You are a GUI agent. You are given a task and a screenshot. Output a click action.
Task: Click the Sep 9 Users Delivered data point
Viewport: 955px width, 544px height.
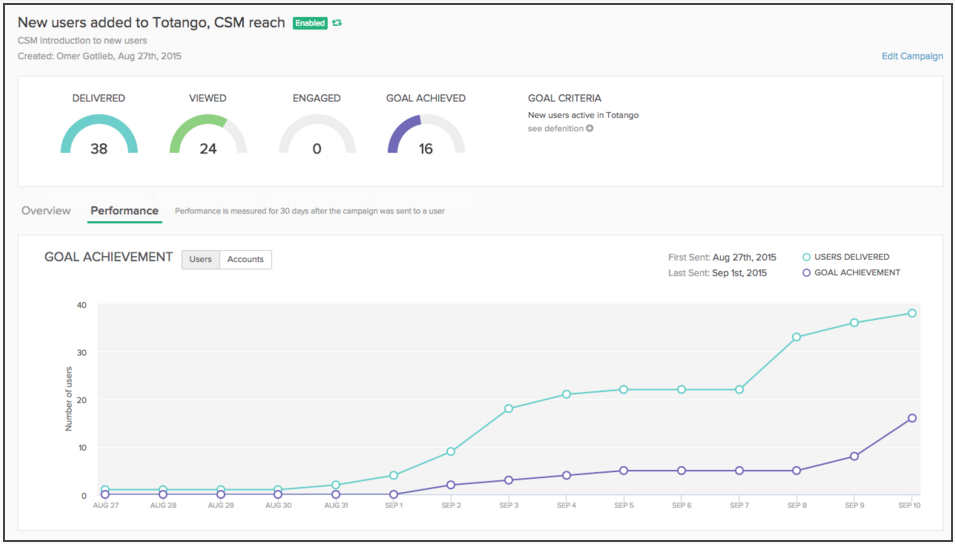pos(855,323)
